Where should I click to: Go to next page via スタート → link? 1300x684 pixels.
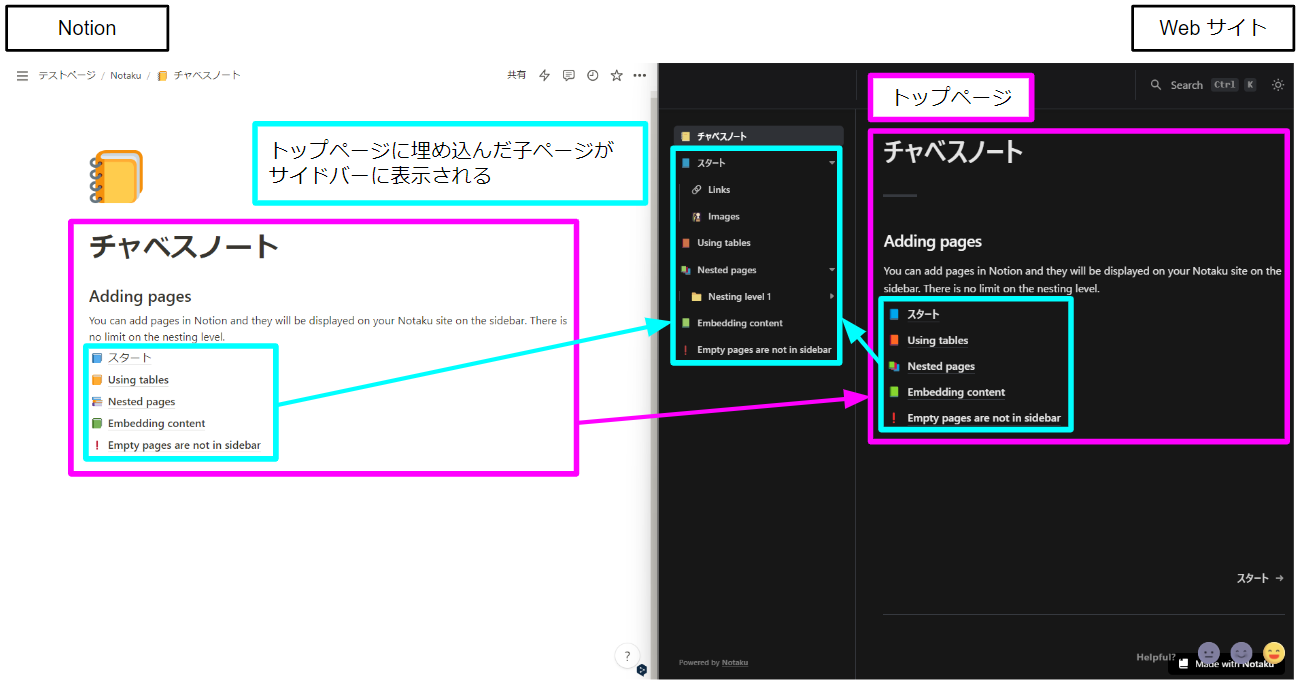[1260, 578]
